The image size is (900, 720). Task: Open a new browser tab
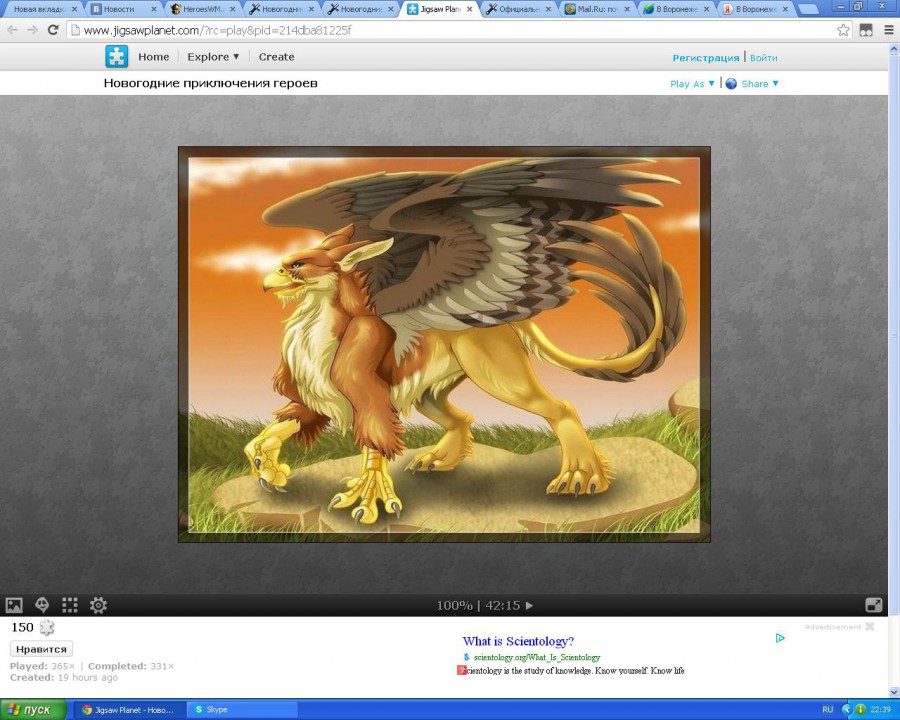807,9
